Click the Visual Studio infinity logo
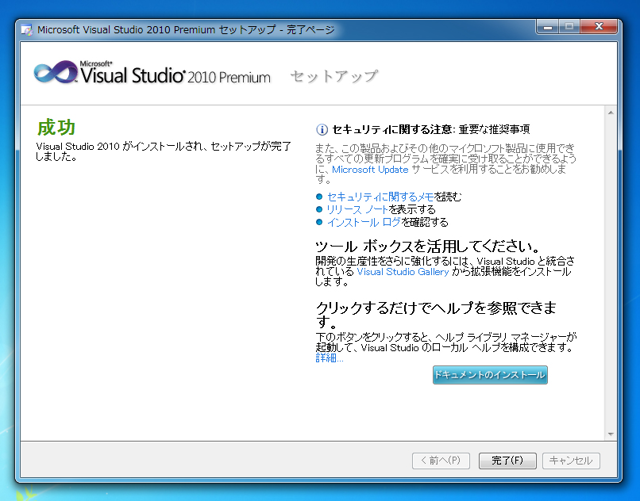This screenshot has width=640, height=501. point(56,72)
